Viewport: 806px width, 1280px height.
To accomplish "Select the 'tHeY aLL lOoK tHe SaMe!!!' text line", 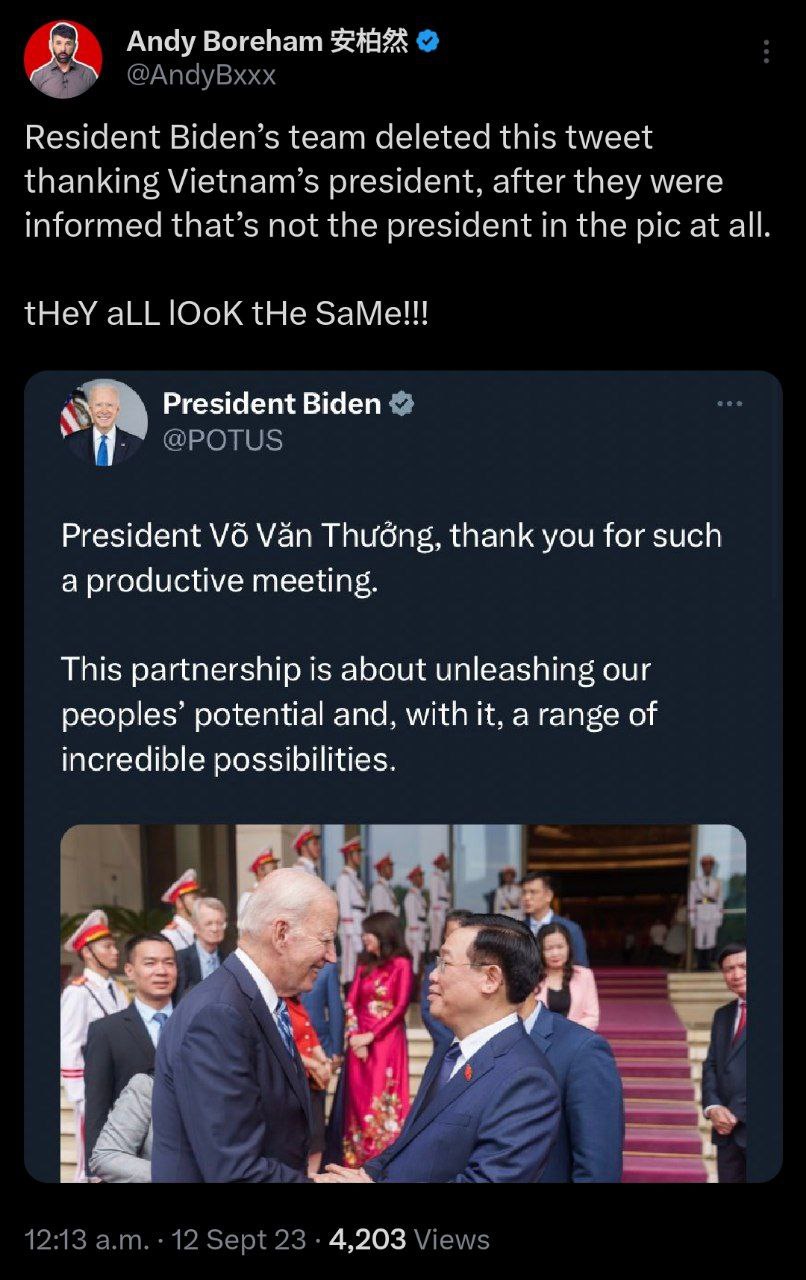I will click(226, 315).
